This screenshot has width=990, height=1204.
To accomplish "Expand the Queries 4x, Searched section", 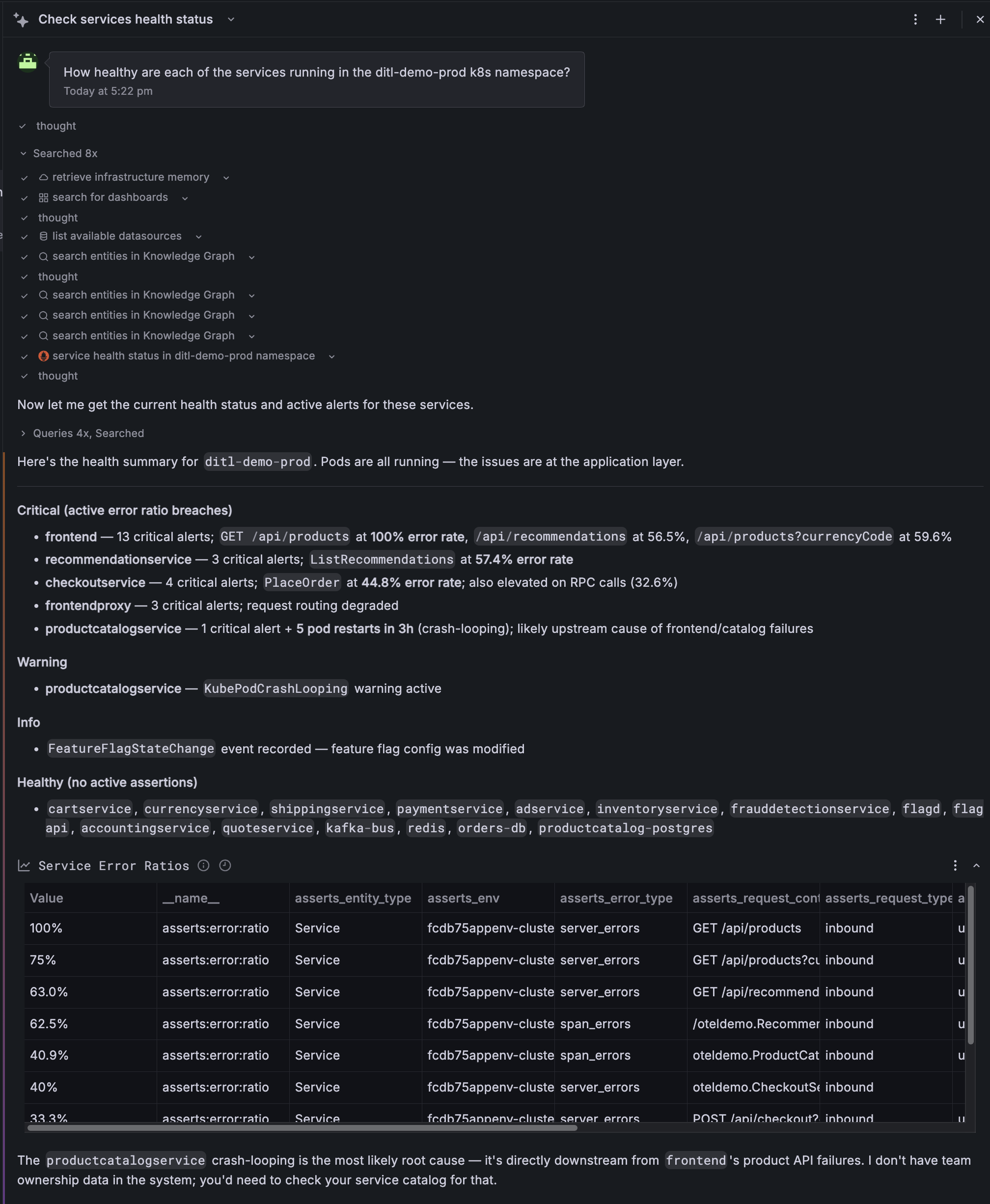I will point(23,433).
